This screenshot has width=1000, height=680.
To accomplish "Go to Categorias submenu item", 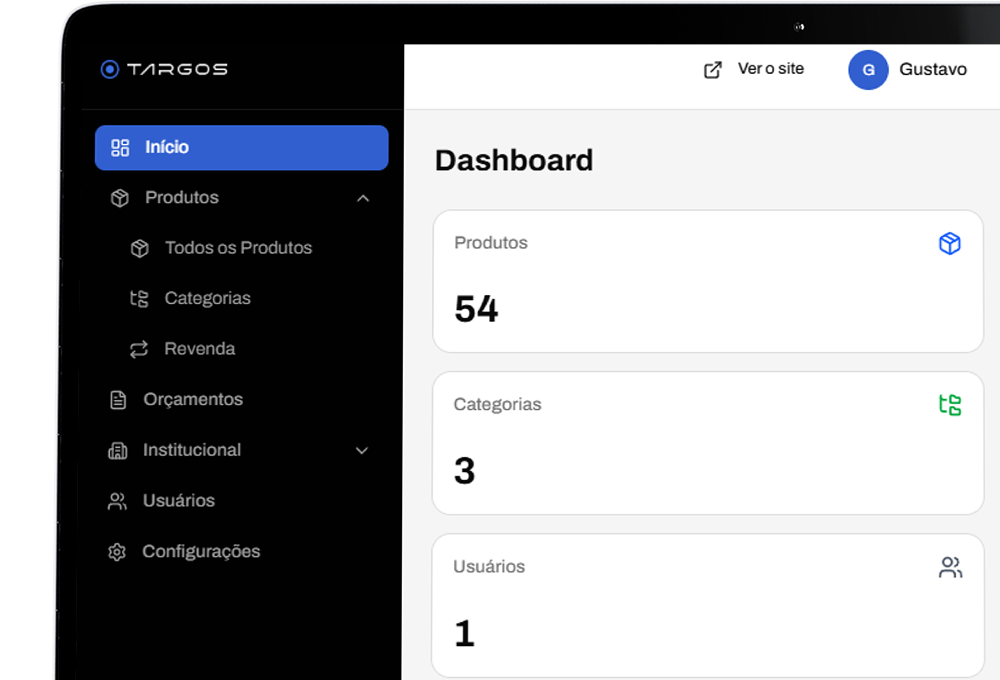I will tap(207, 298).
